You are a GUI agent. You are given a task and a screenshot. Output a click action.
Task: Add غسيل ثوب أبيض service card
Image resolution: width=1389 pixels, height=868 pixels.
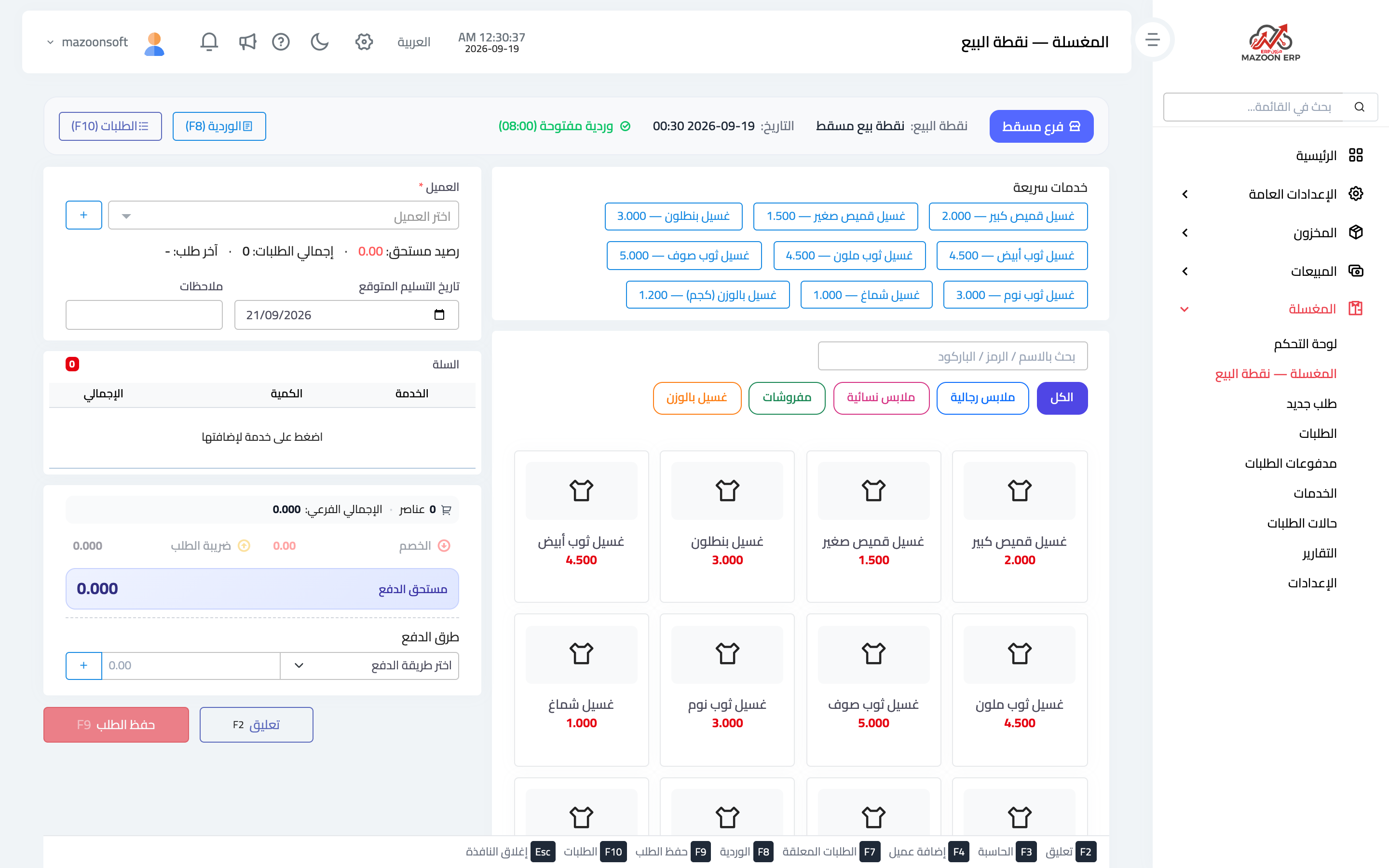(582, 526)
